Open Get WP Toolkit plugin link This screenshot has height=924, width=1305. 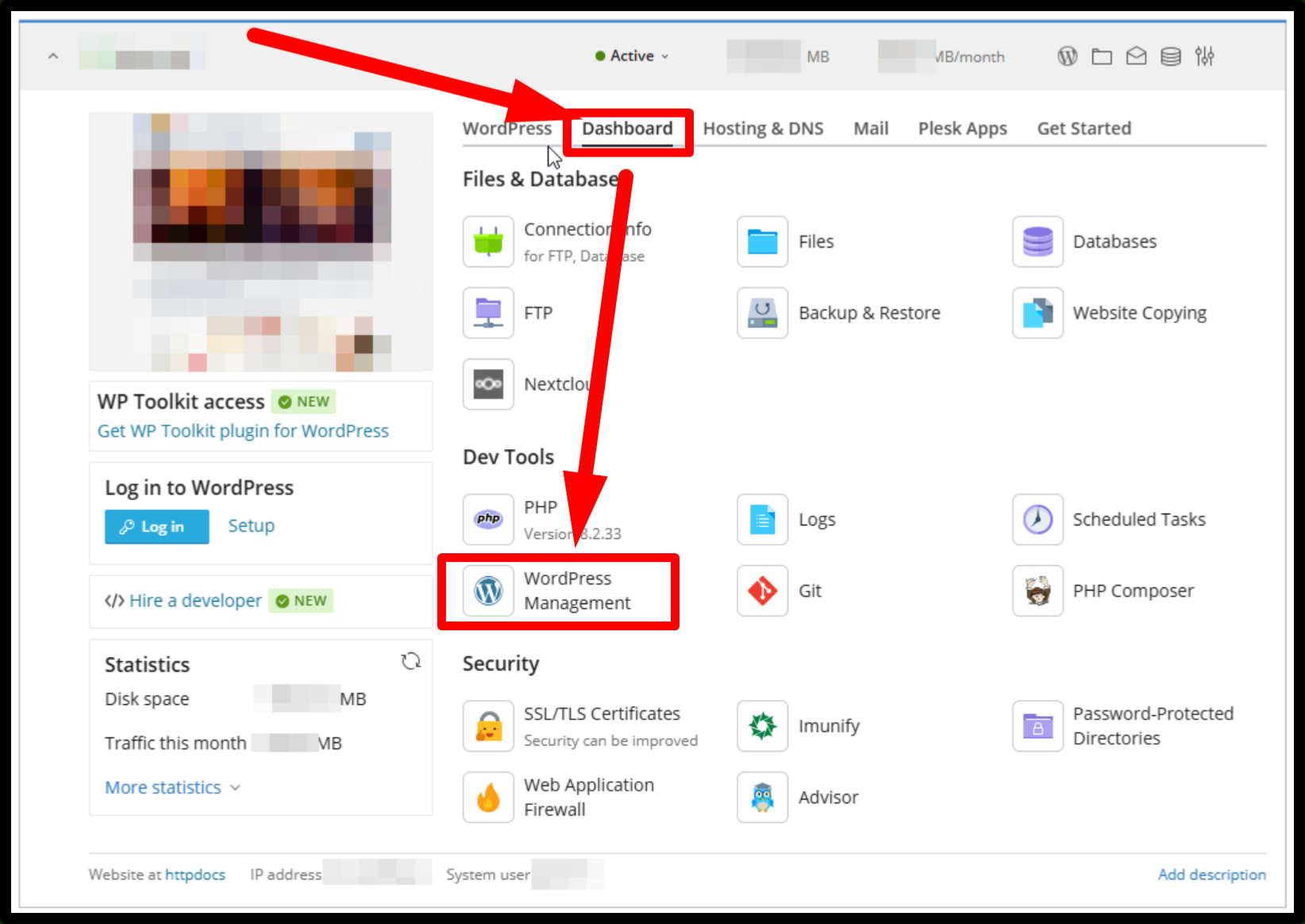point(243,431)
